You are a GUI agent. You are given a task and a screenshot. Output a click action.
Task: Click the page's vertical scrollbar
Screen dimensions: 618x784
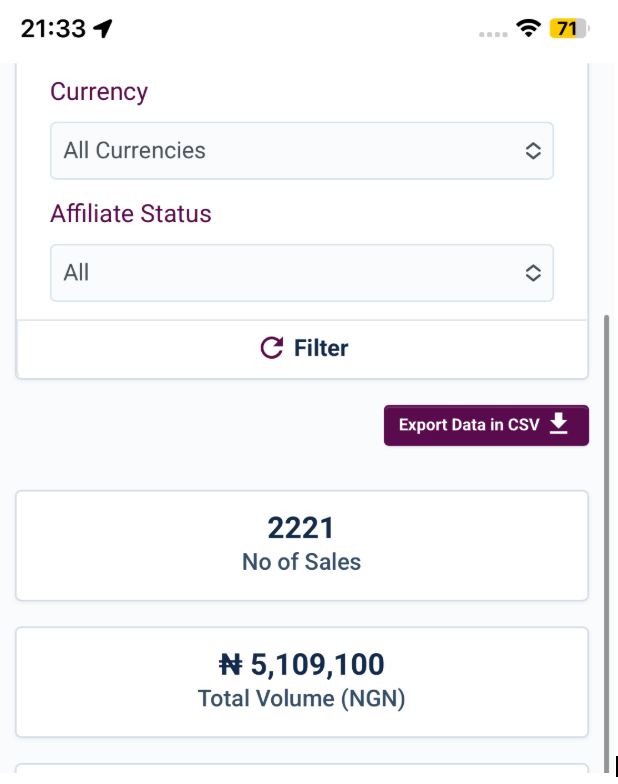coord(605,540)
